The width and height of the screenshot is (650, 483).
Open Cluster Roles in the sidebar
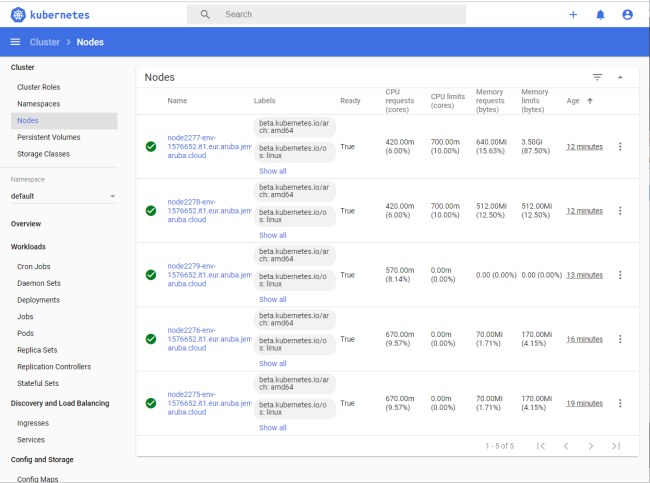pos(39,87)
